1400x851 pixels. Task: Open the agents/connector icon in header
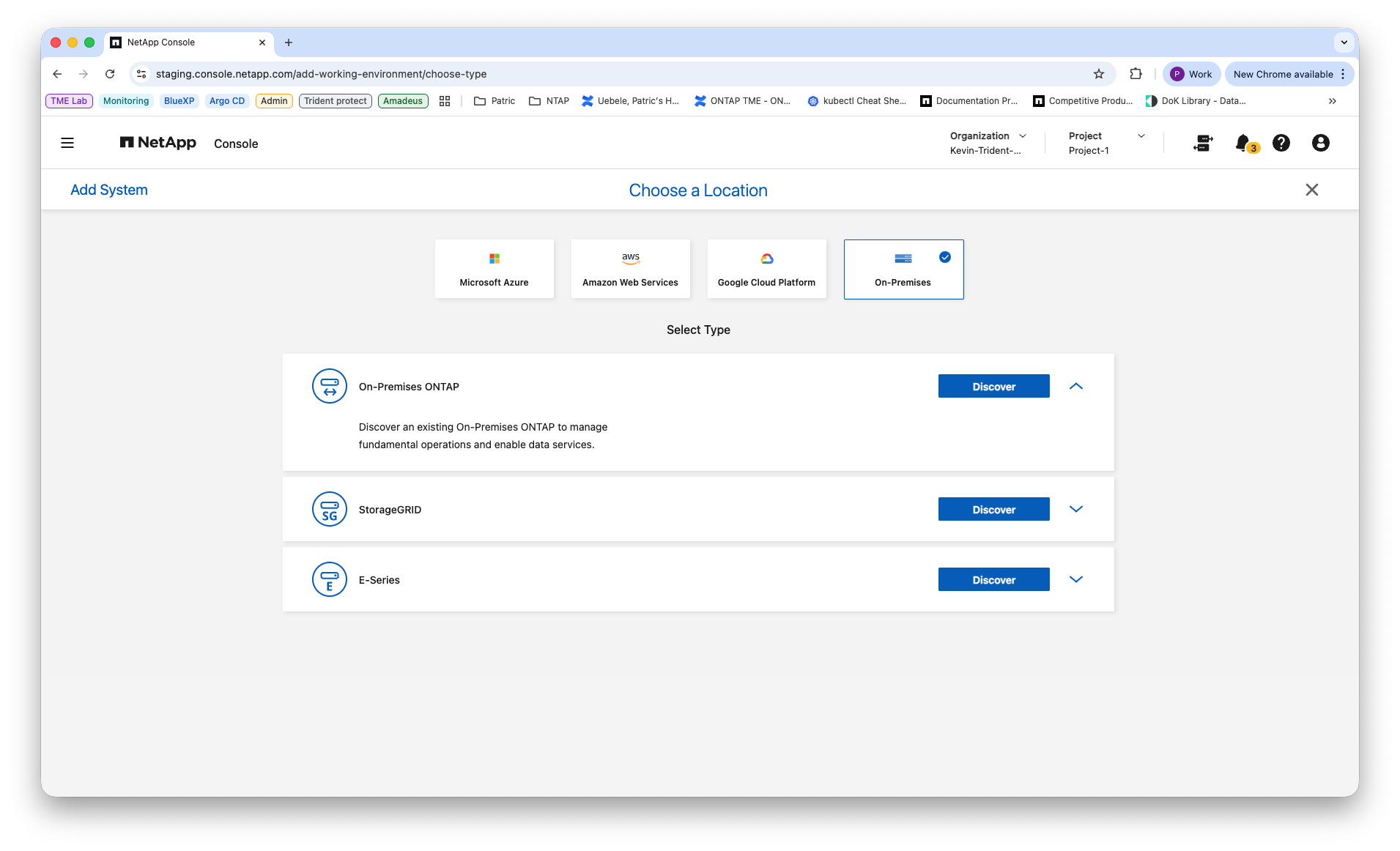tap(1203, 143)
